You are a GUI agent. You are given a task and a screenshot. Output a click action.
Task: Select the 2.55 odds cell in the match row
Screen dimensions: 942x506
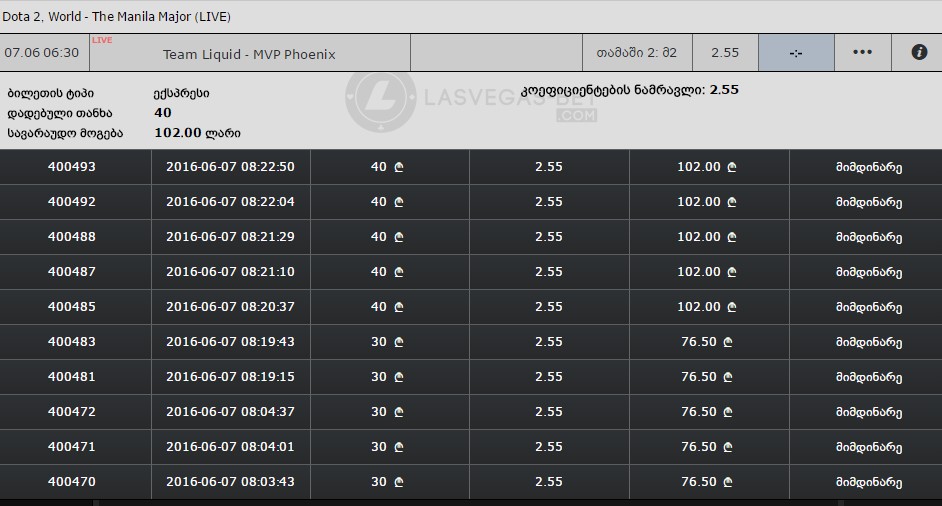coord(725,53)
